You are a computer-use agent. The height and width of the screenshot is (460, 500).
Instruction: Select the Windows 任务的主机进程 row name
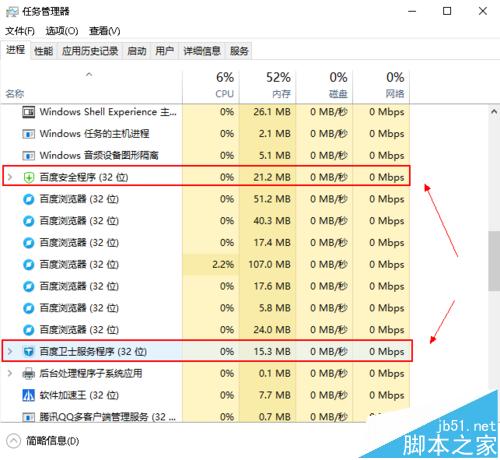94,134
